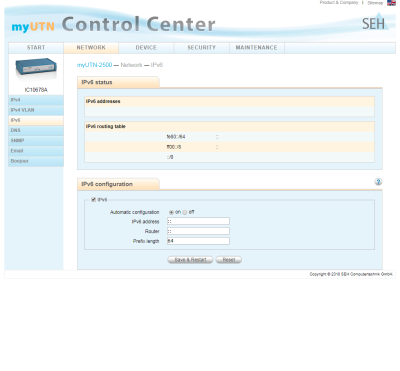Open the DEVICE tab

click(x=146, y=48)
